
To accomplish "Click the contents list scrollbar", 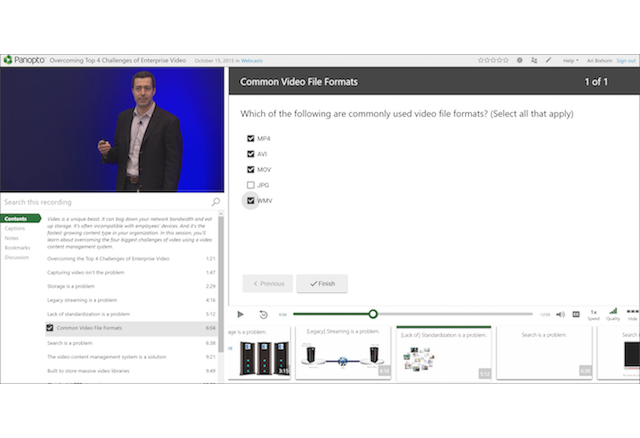I will (221, 282).
